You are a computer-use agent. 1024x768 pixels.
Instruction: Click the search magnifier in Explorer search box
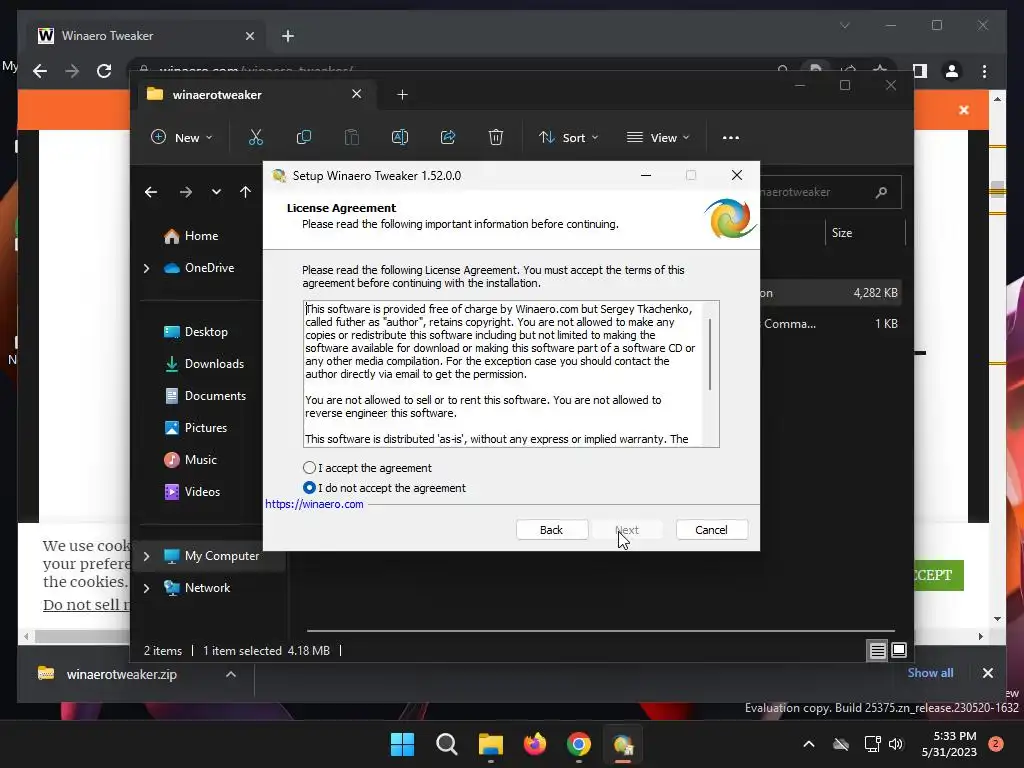882,192
